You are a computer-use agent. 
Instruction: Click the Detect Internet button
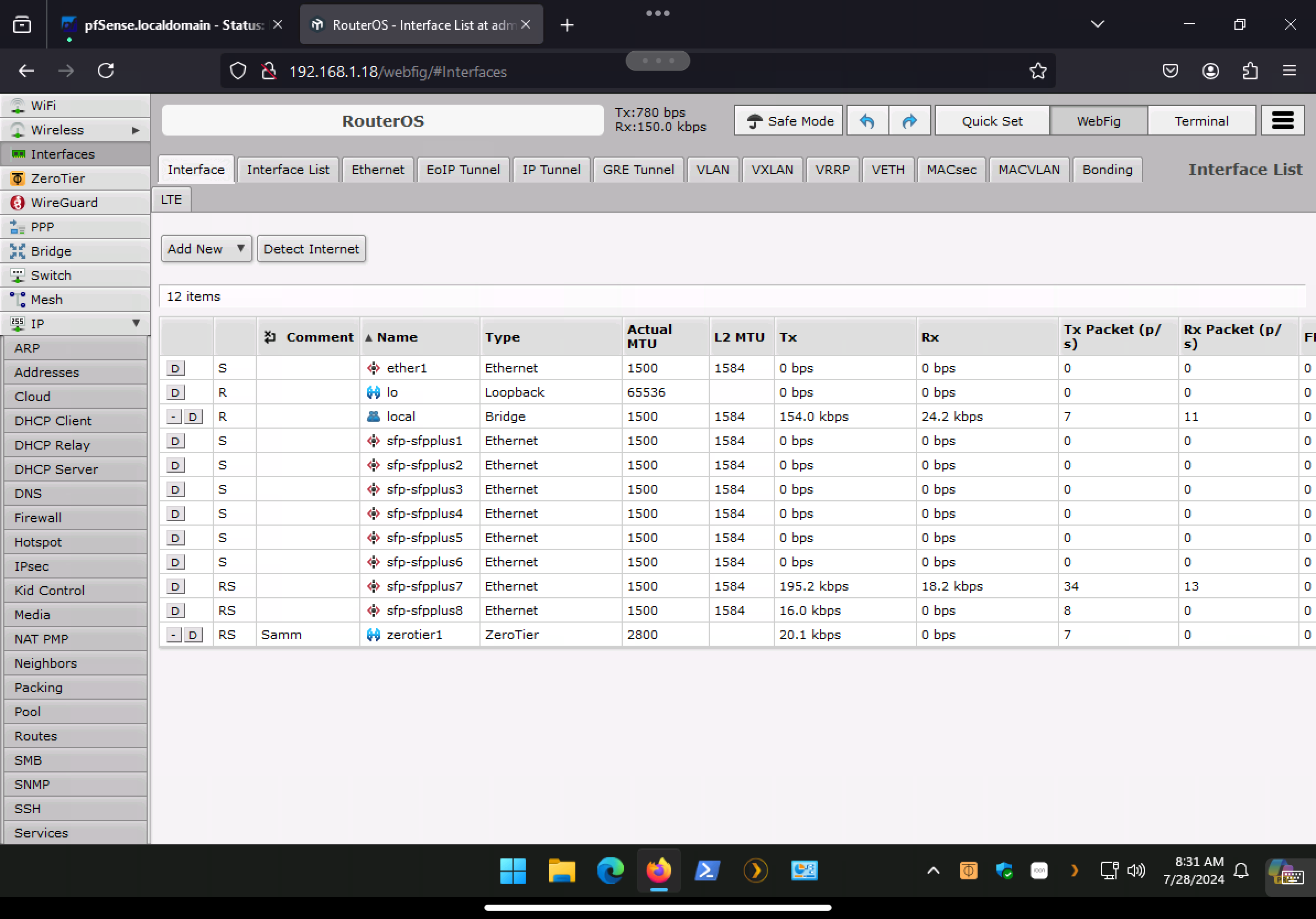311,248
